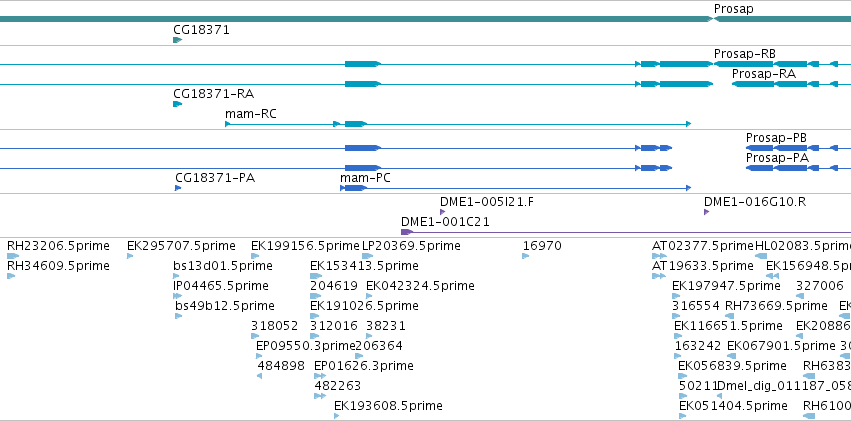
Task: Click the bs49b12.5prime label
Action: click(x=225, y=306)
